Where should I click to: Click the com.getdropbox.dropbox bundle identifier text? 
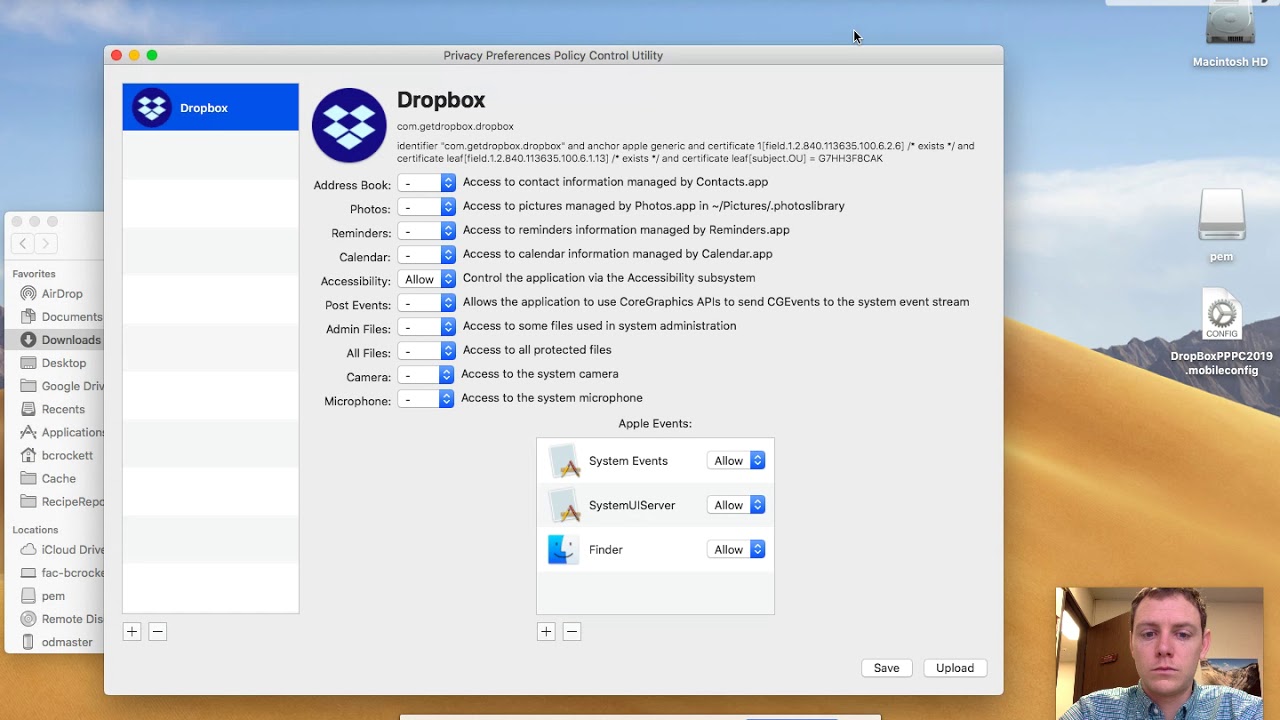pos(455,126)
